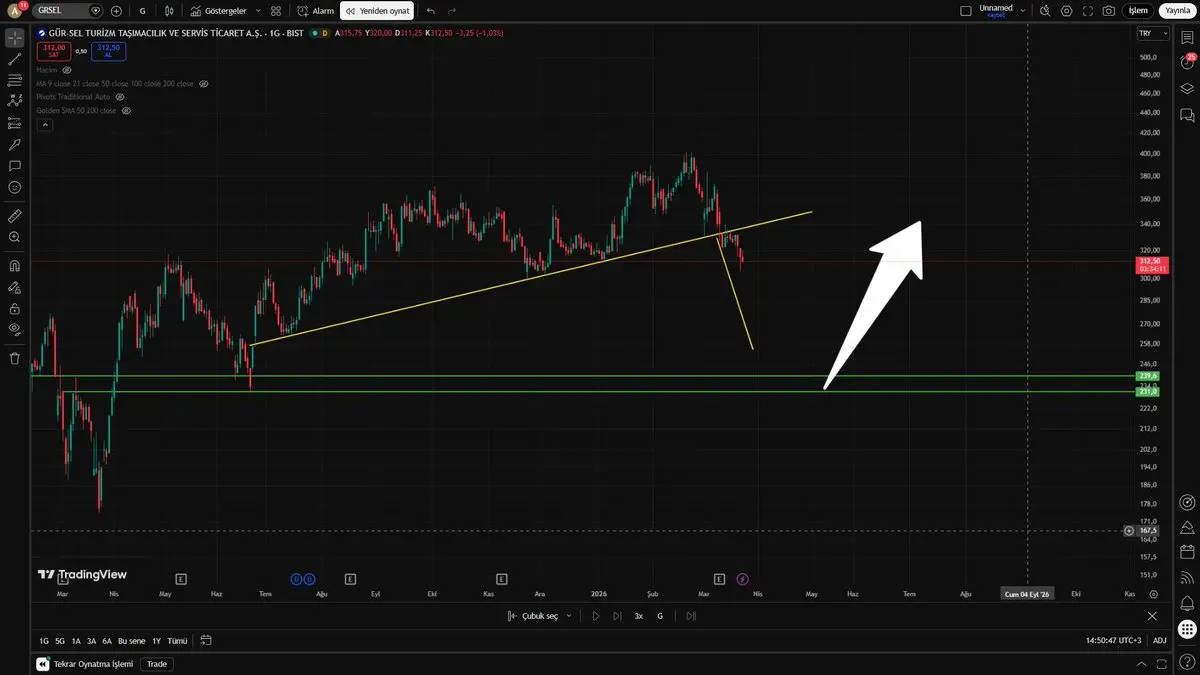
Task: Undo the last chart action
Action: 431,10
